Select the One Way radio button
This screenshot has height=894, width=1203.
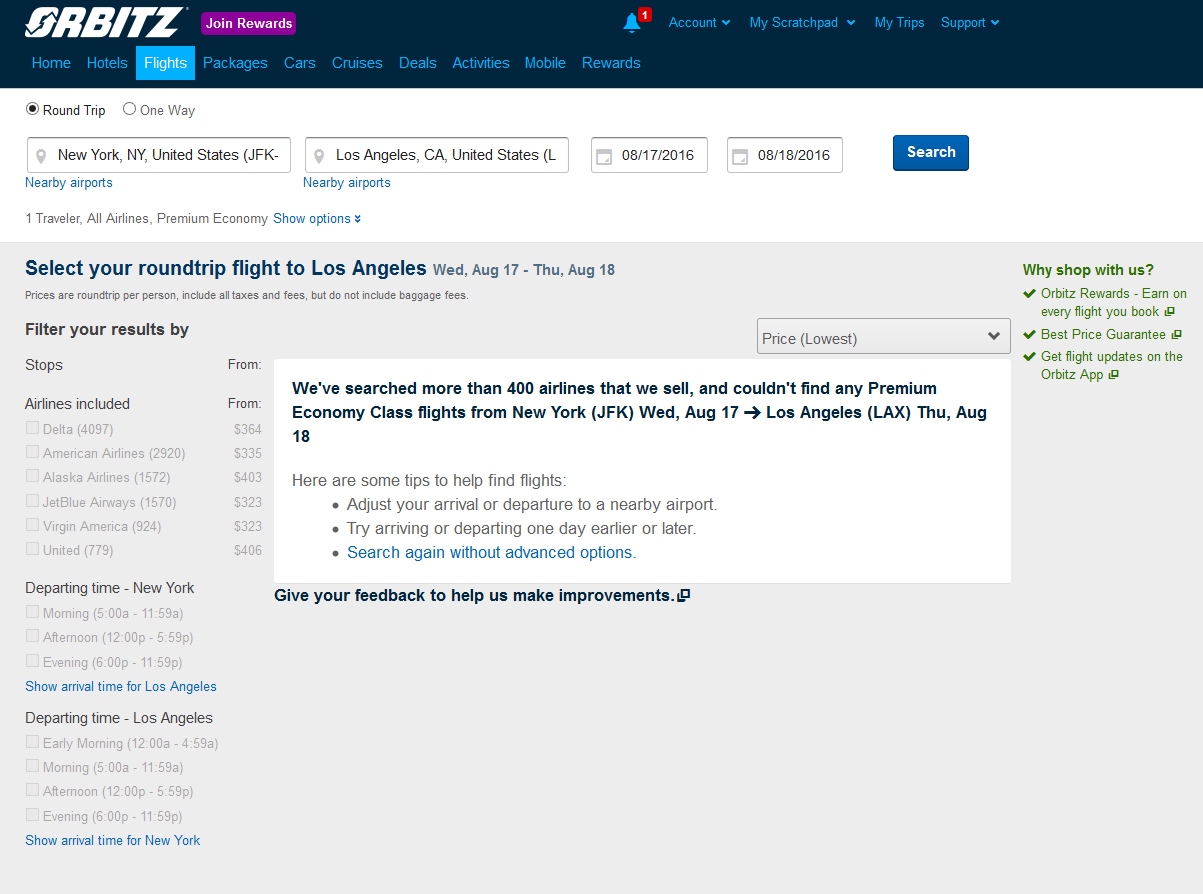click(x=130, y=109)
